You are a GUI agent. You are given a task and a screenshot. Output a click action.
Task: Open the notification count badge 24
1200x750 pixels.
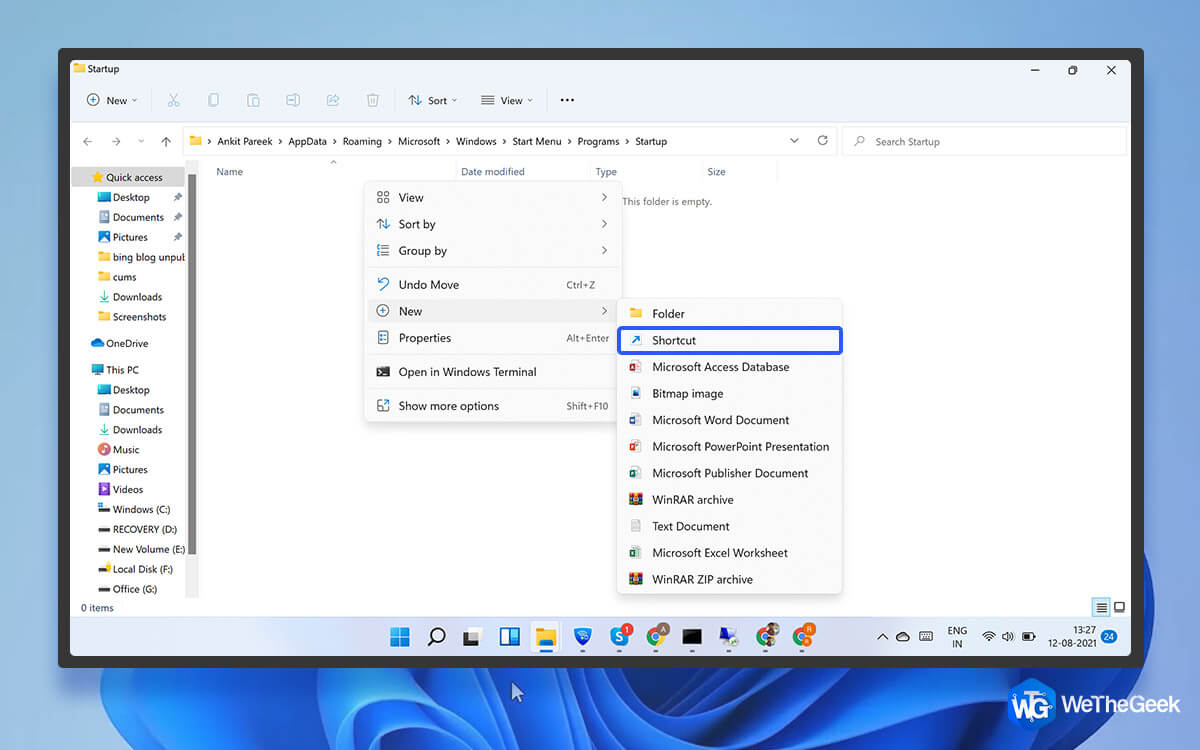(x=1108, y=636)
